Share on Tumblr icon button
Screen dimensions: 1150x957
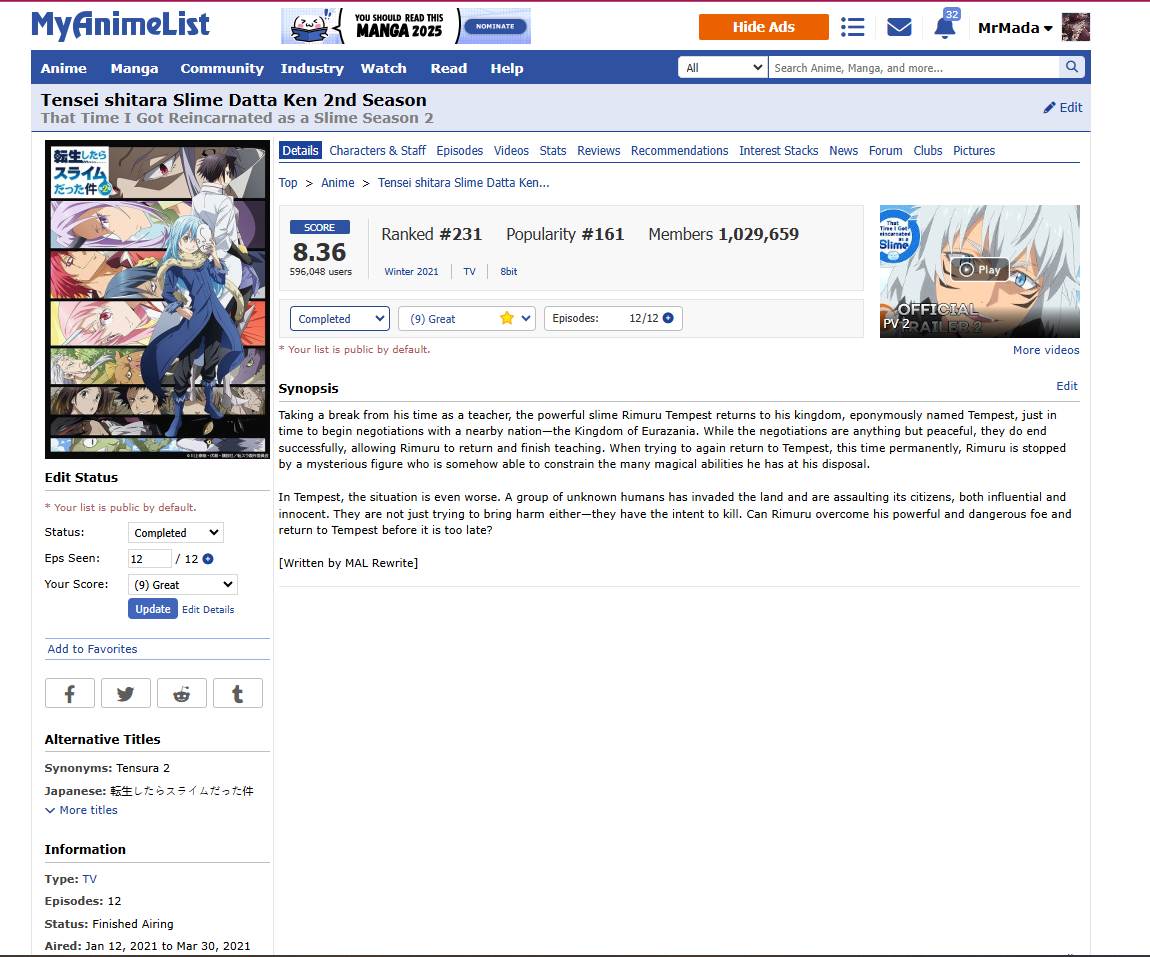coord(238,693)
